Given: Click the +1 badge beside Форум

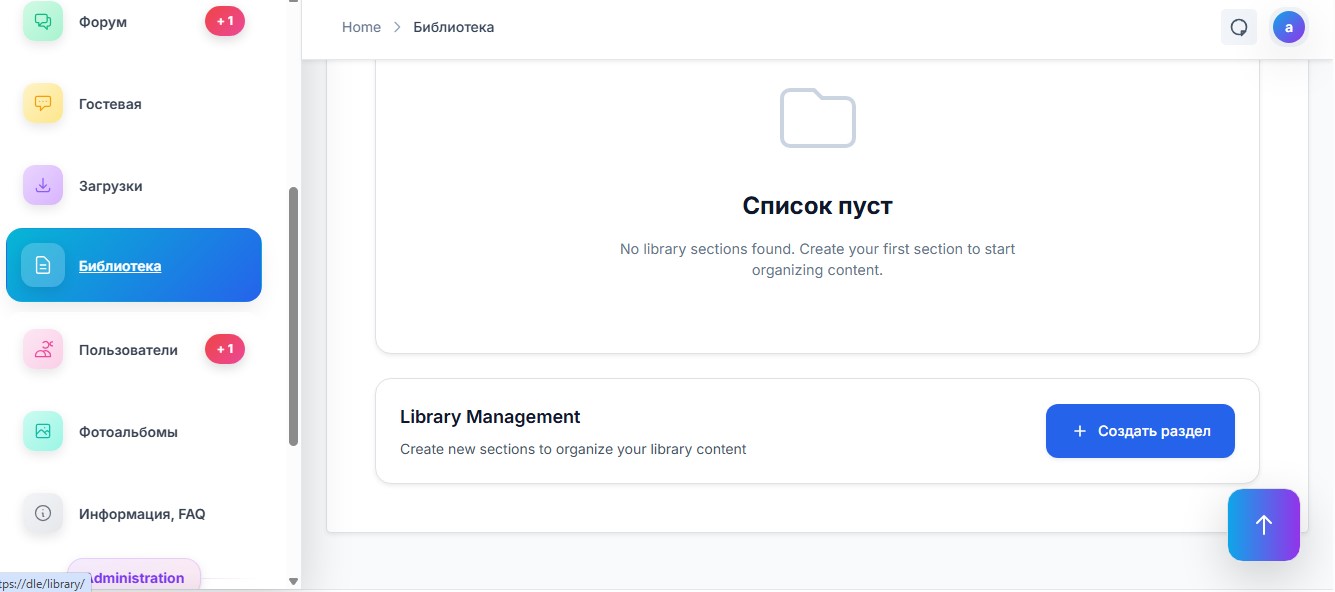Looking at the screenshot, I should [x=225, y=21].
